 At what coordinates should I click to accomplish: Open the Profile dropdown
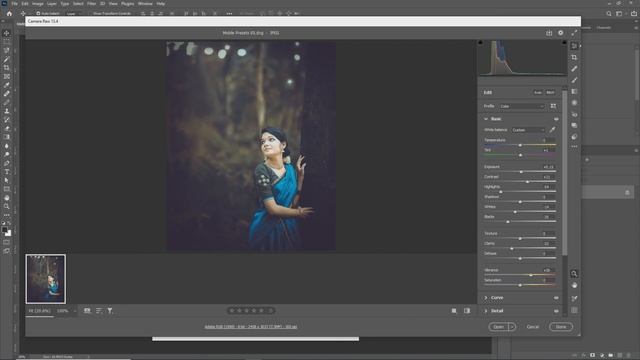click(x=522, y=106)
